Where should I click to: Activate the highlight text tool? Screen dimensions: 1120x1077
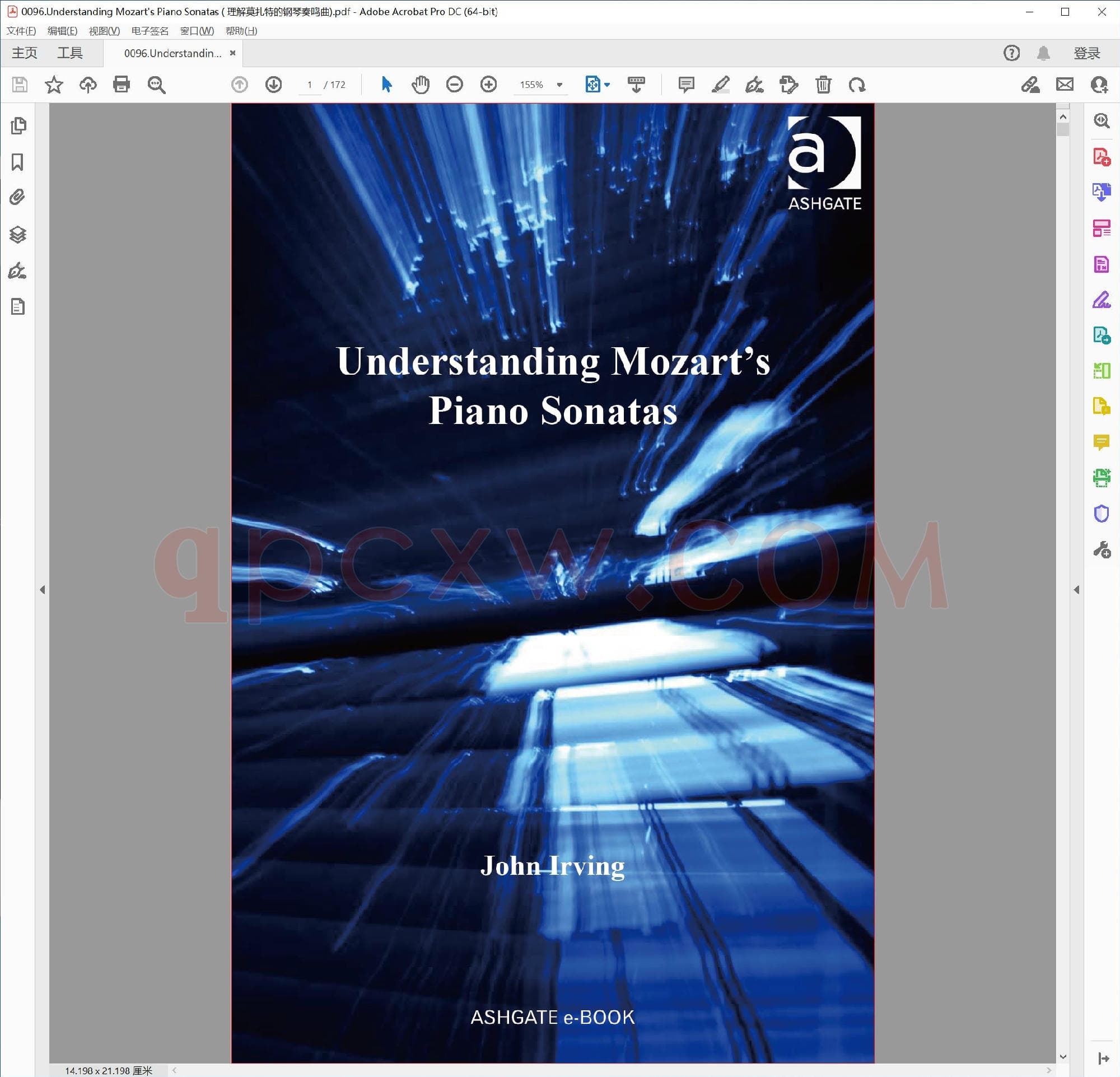(720, 85)
